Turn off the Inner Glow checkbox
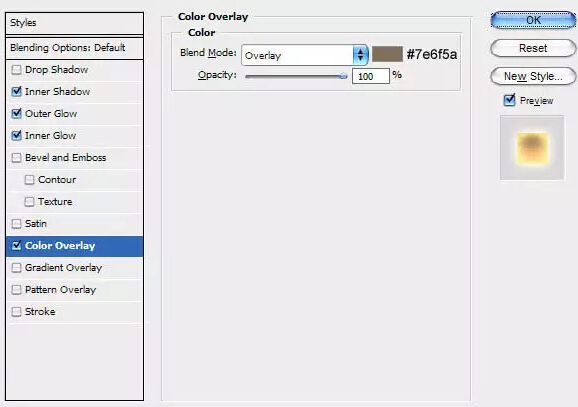The height and width of the screenshot is (407, 578). click(x=16, y=136)
